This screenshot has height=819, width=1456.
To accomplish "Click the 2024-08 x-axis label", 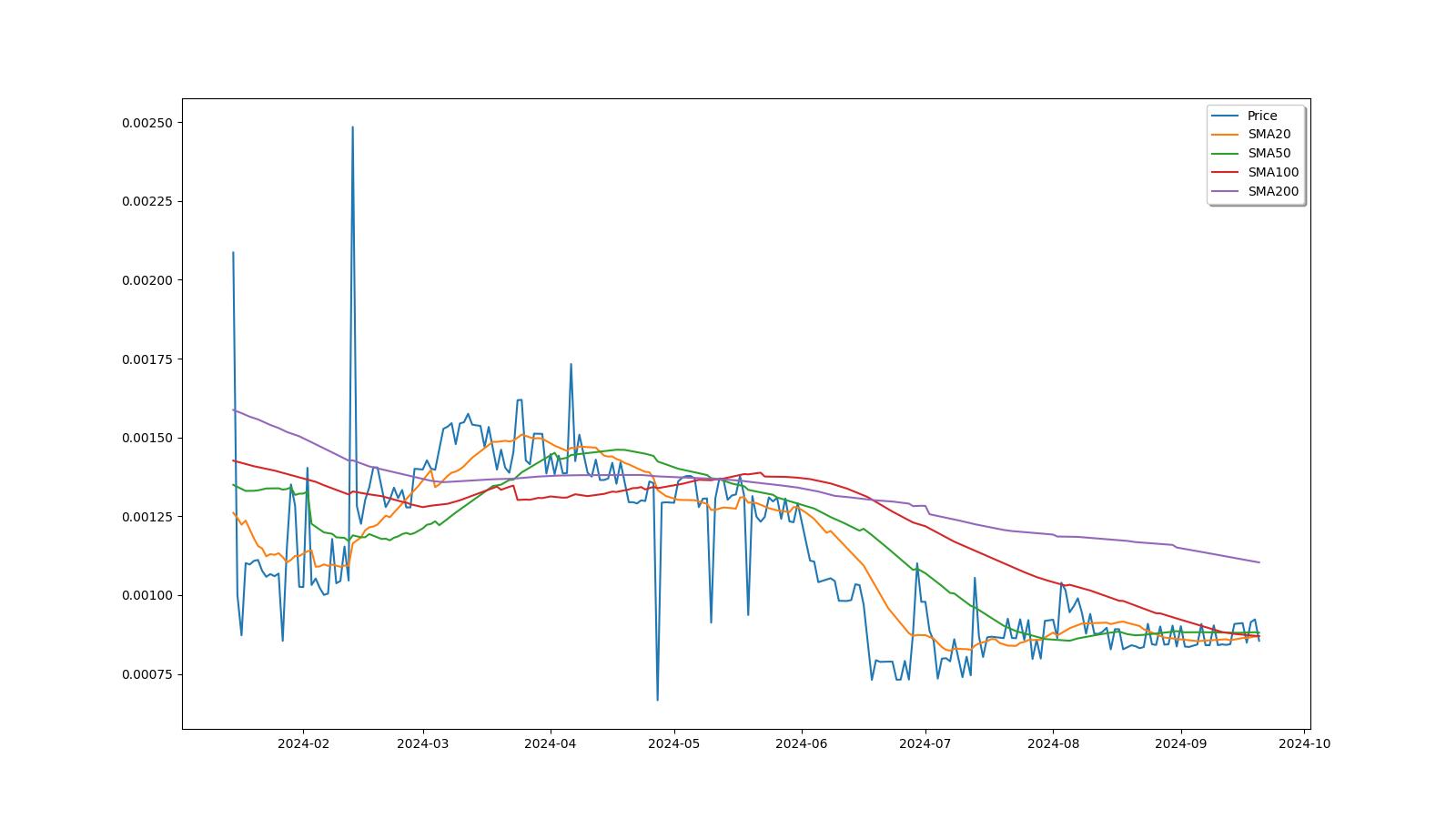I will coord(1053,743).
